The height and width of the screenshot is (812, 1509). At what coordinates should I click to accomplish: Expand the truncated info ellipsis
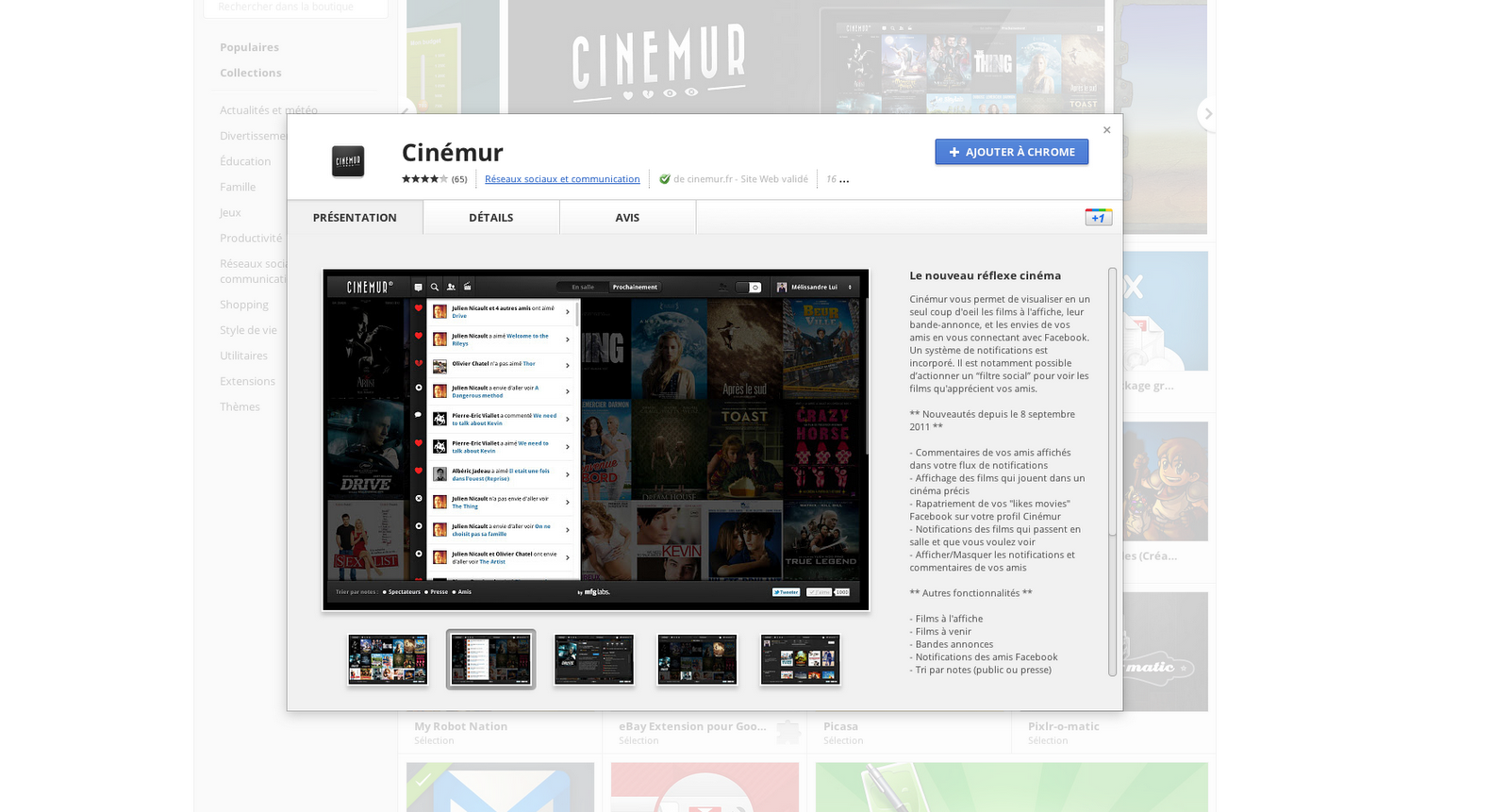(844, 180)
